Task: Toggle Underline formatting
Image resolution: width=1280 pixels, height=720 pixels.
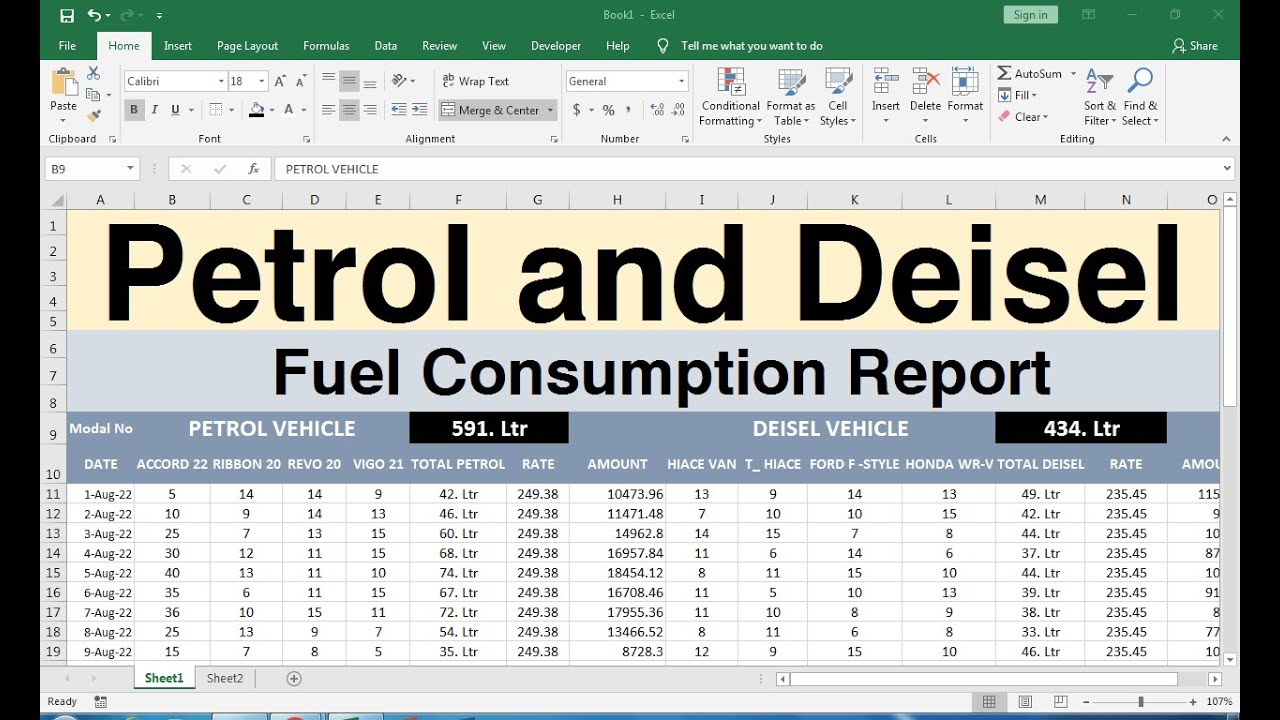Action: pos(176,110)
